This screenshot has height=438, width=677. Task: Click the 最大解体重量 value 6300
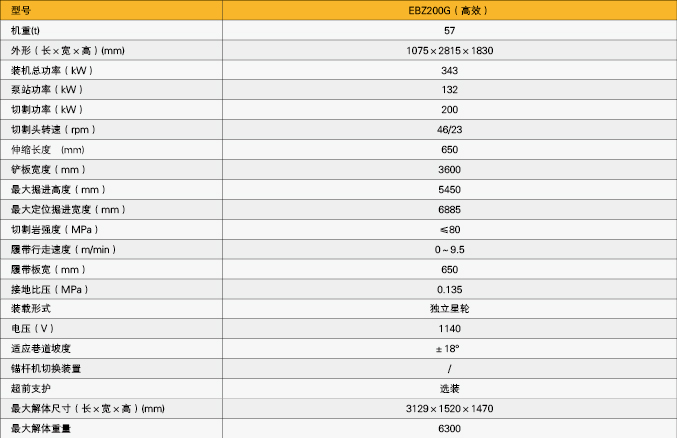coord(449,428)
